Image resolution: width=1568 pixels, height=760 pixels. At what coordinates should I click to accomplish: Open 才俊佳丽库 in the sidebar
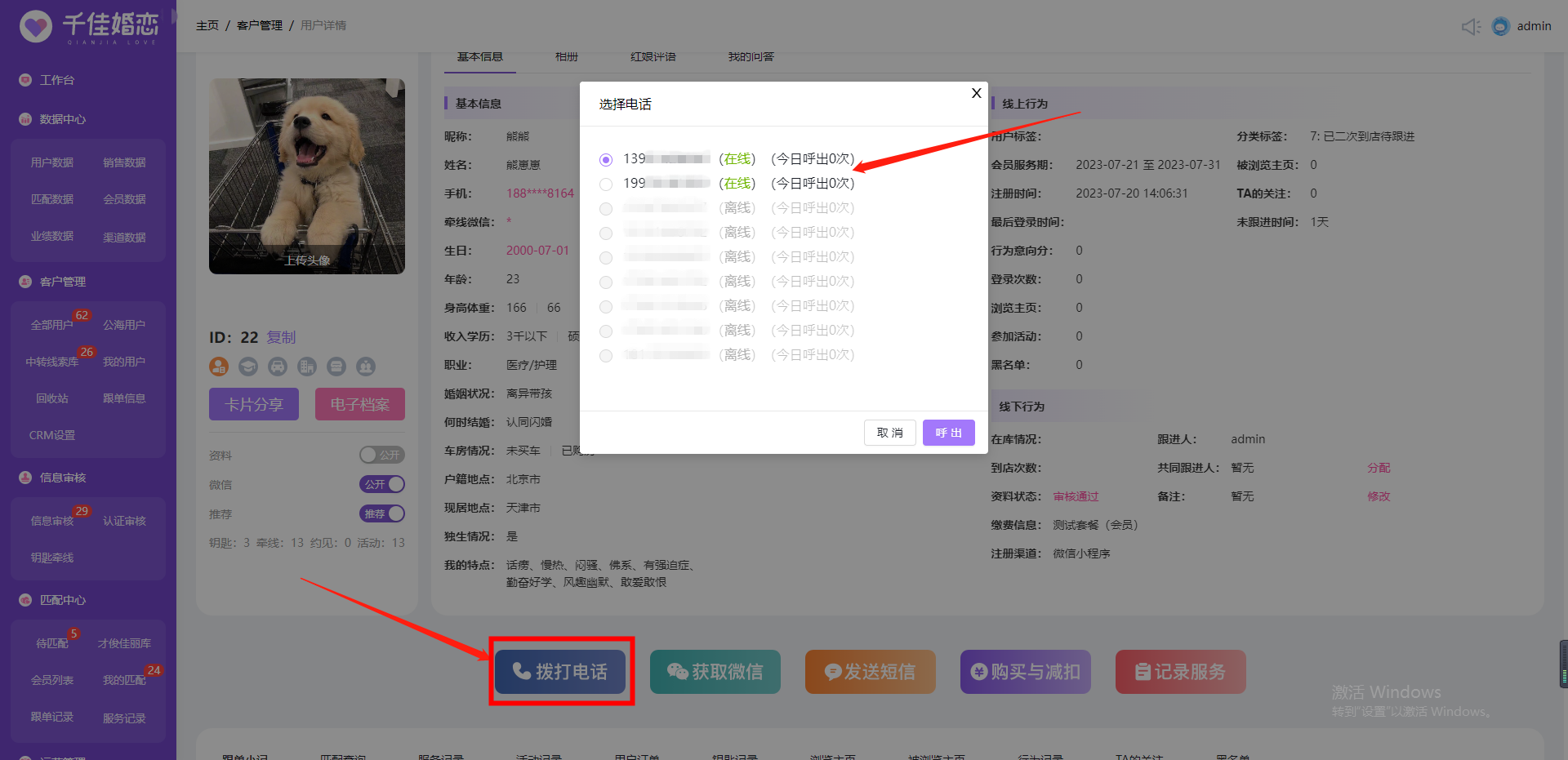tap(124, 643)
